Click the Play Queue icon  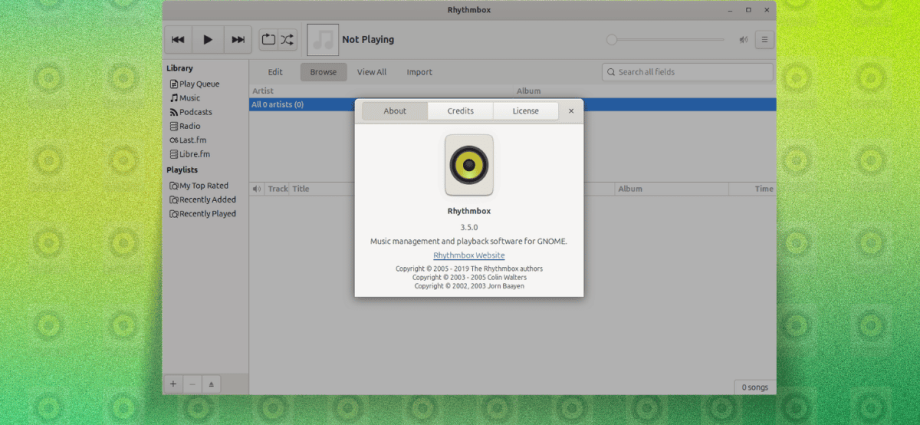point(174,84)
